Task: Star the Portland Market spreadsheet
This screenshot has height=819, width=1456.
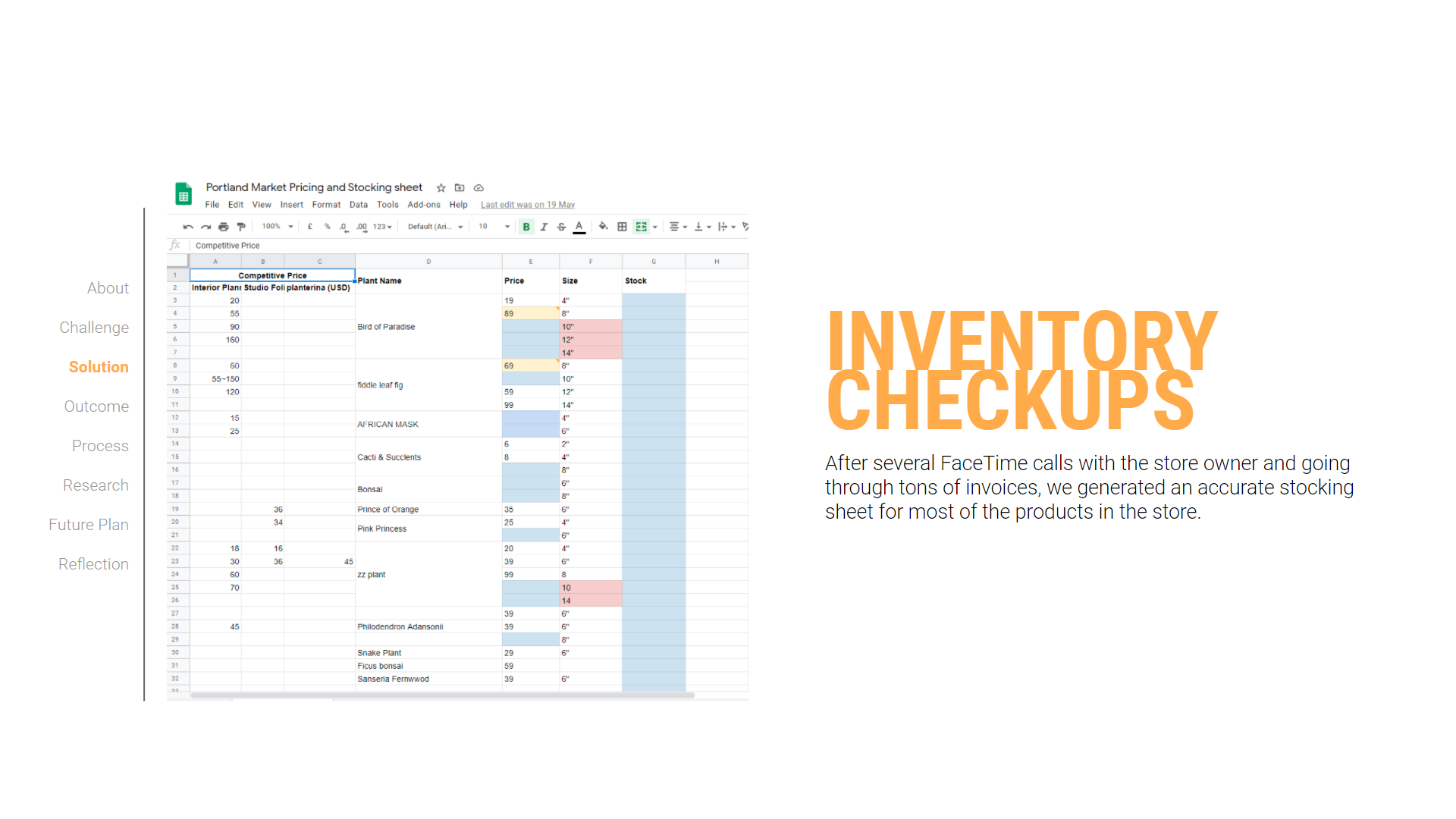Action: coord(441,188)
